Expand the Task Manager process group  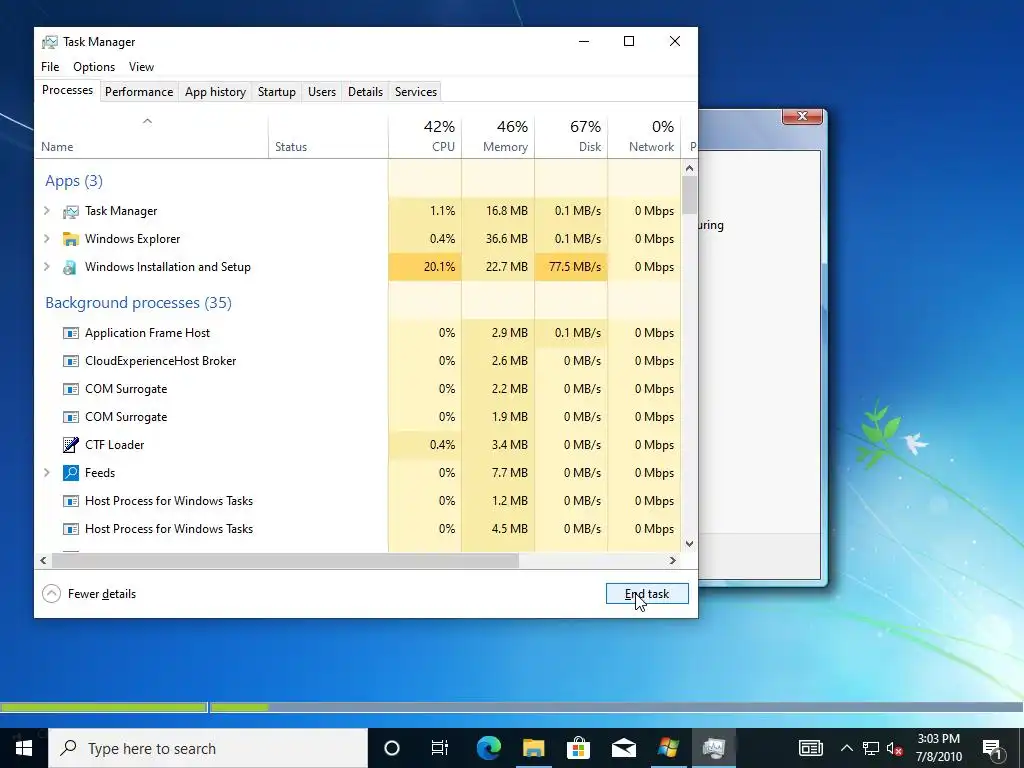(46, 211)
